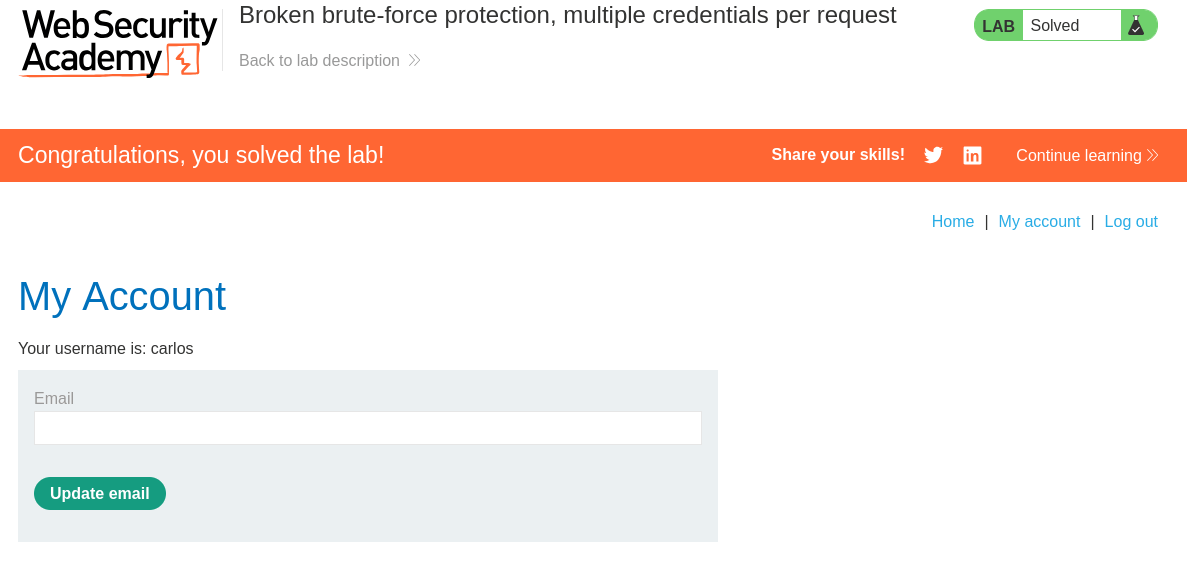This screenshot has height=577, width=1187.
Task: Click inside the Email input field
Action: click(x=368, y=427)
